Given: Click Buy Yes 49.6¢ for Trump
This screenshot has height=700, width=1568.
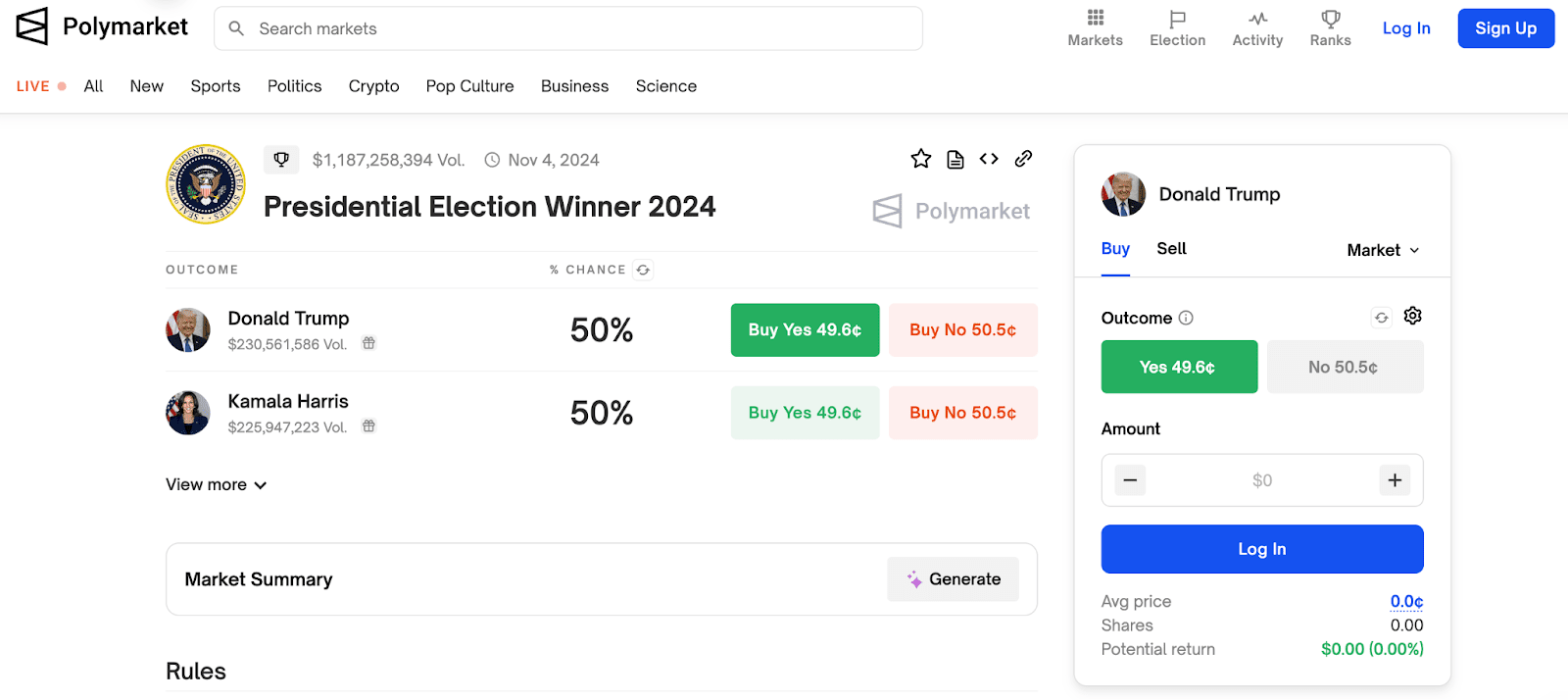Looking at the screenshot, I should tap(805, 330).
